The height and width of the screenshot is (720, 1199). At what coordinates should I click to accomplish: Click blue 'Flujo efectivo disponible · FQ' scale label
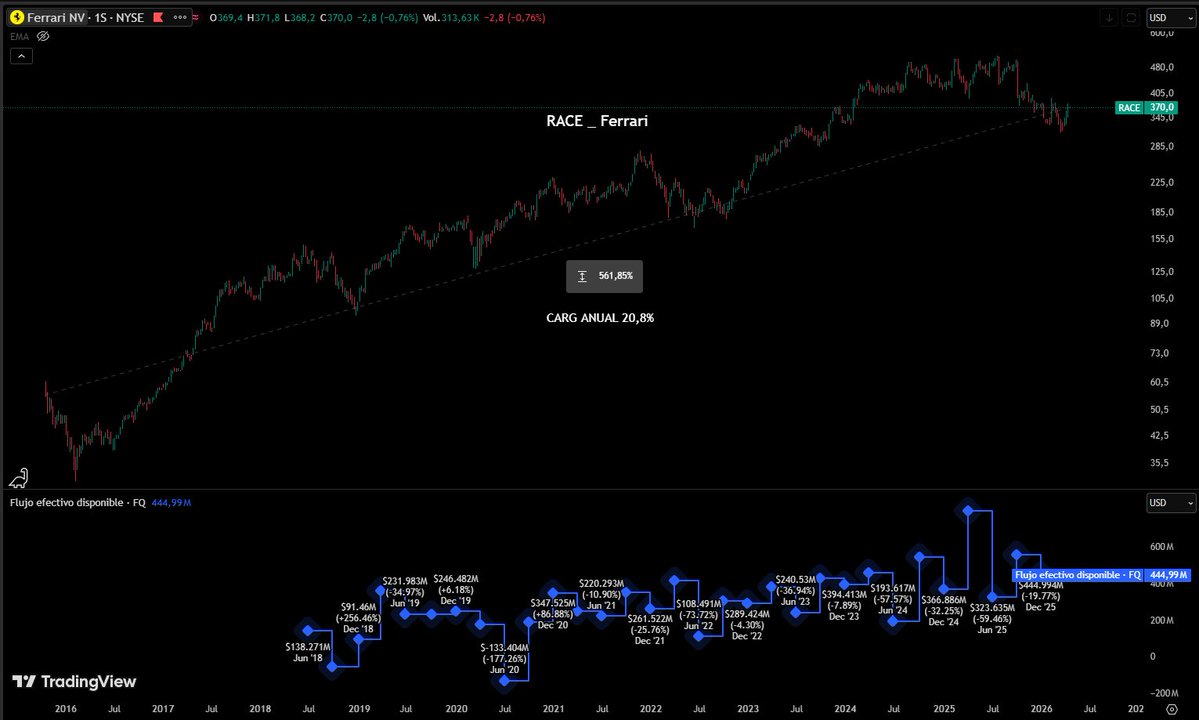[x=1077, y=575]
